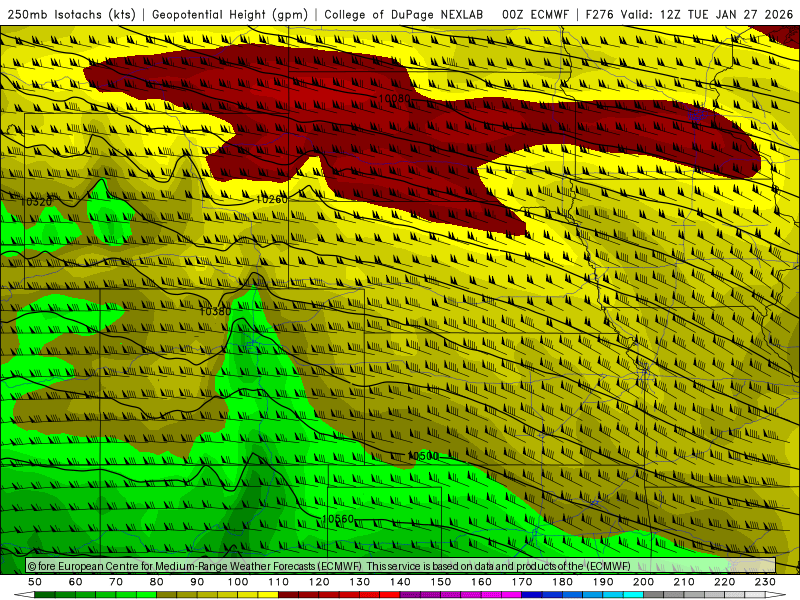Image resolution: width=800 pixels, height=600 pixels.
Task: Click the 190 value on the color scale
Action: [x=603, y=582]
